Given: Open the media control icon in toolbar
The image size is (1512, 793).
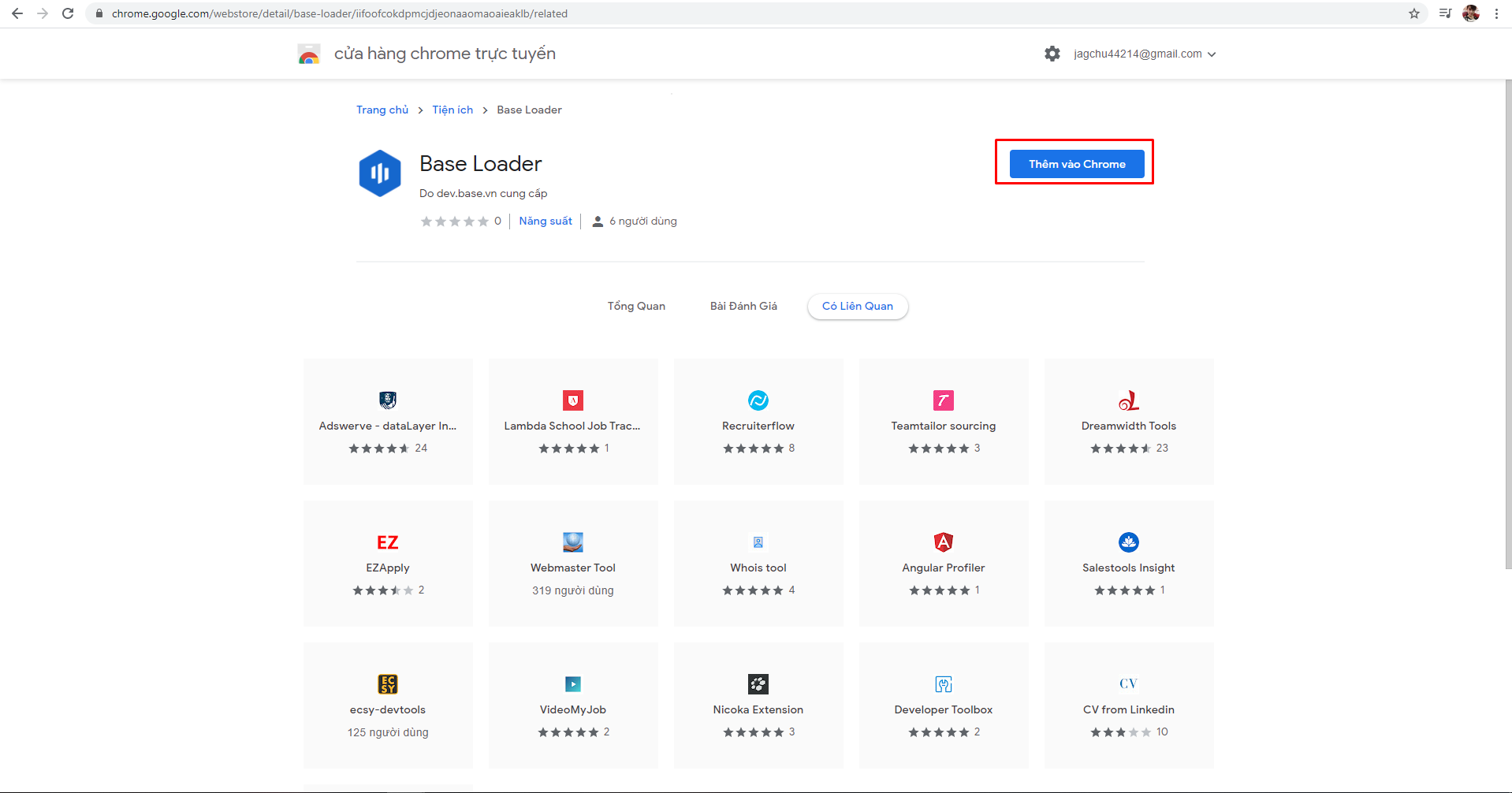Looking at the screenshot, I should point(1445,13).
